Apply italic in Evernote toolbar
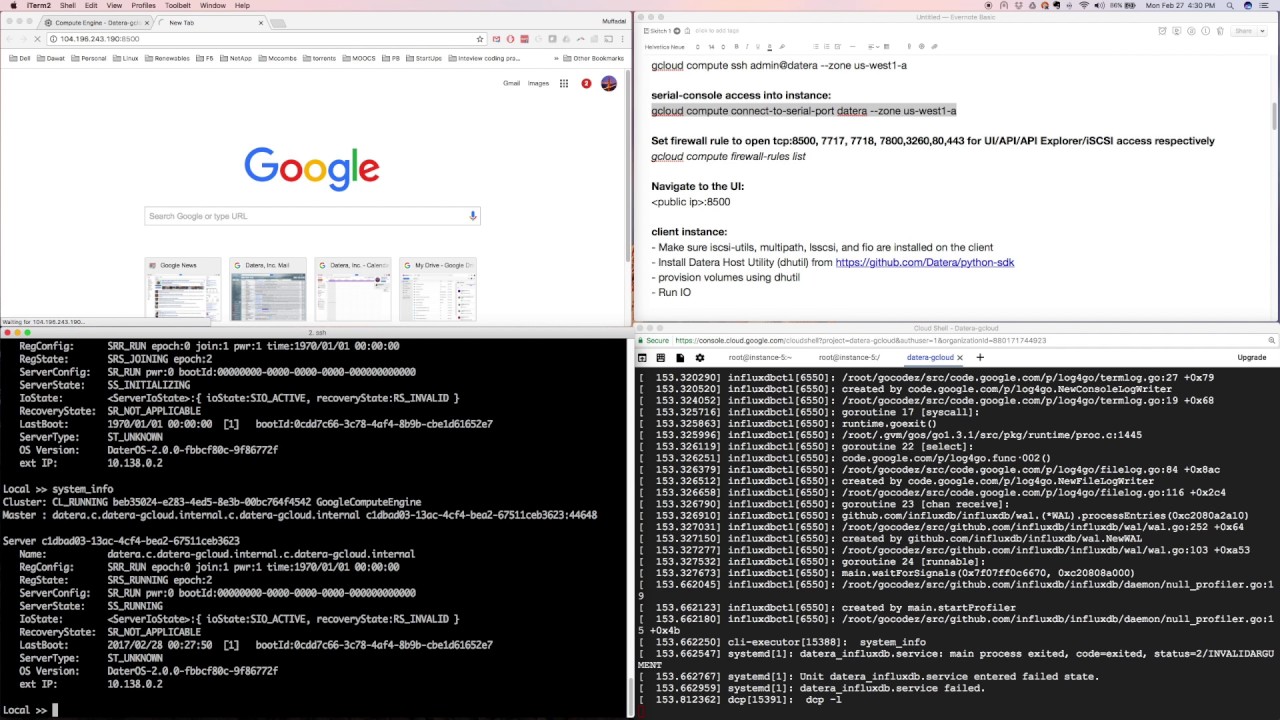Image resolution: width=1280 pixels, height=720 pixels. pyautogui.click(x=747, y=46)
